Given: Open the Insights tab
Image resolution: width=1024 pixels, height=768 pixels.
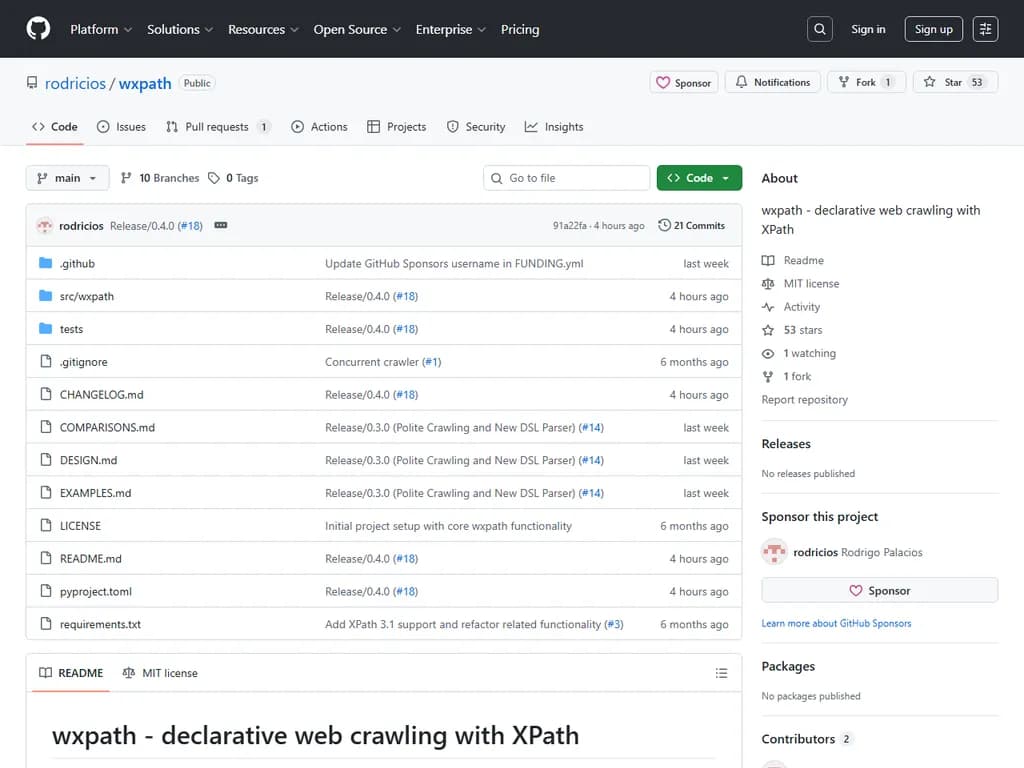Looking at the screenshot, I should [x=555, y=127].
